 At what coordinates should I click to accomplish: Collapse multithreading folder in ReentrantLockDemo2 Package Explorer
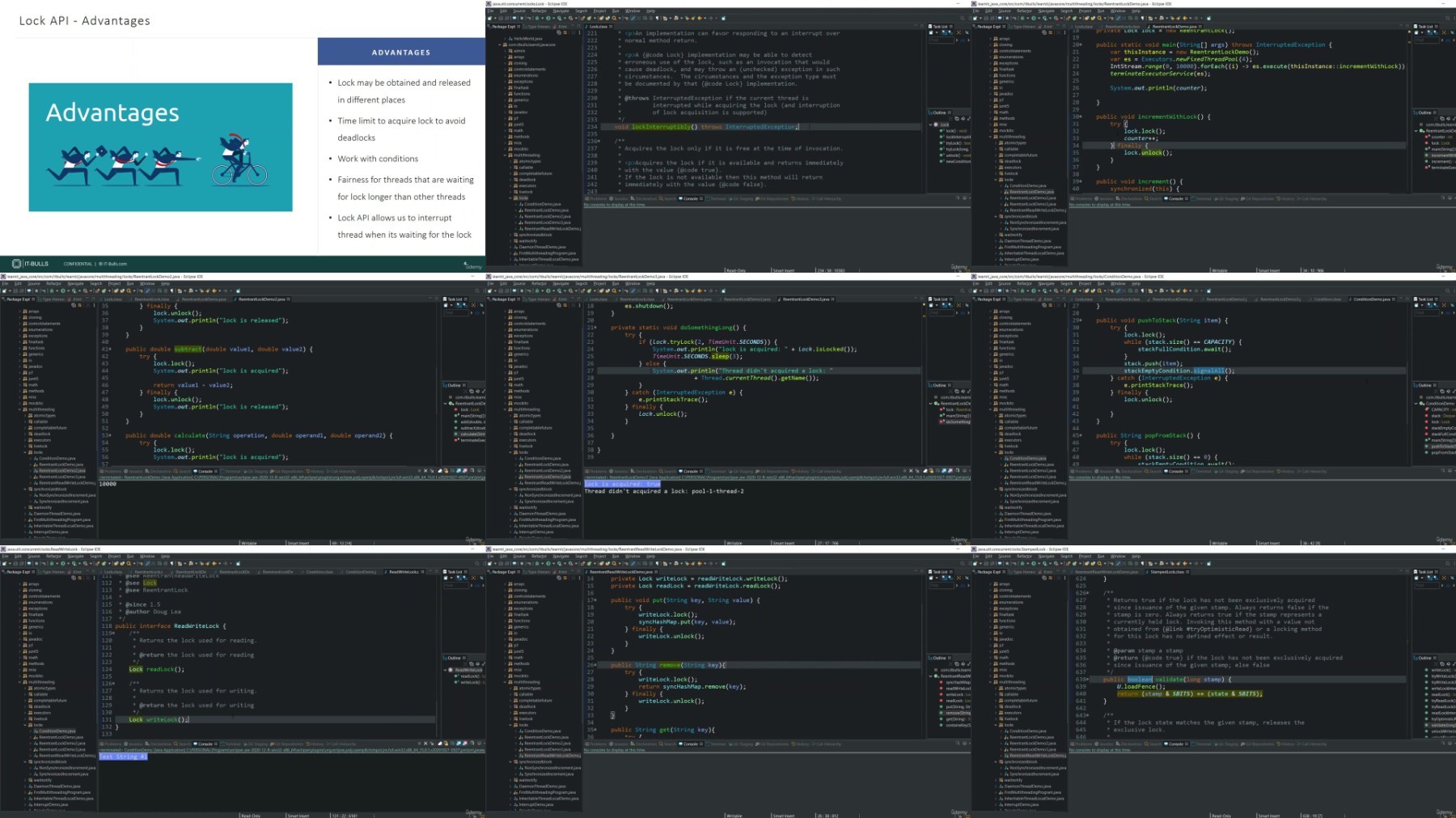[x=19, y=409]
